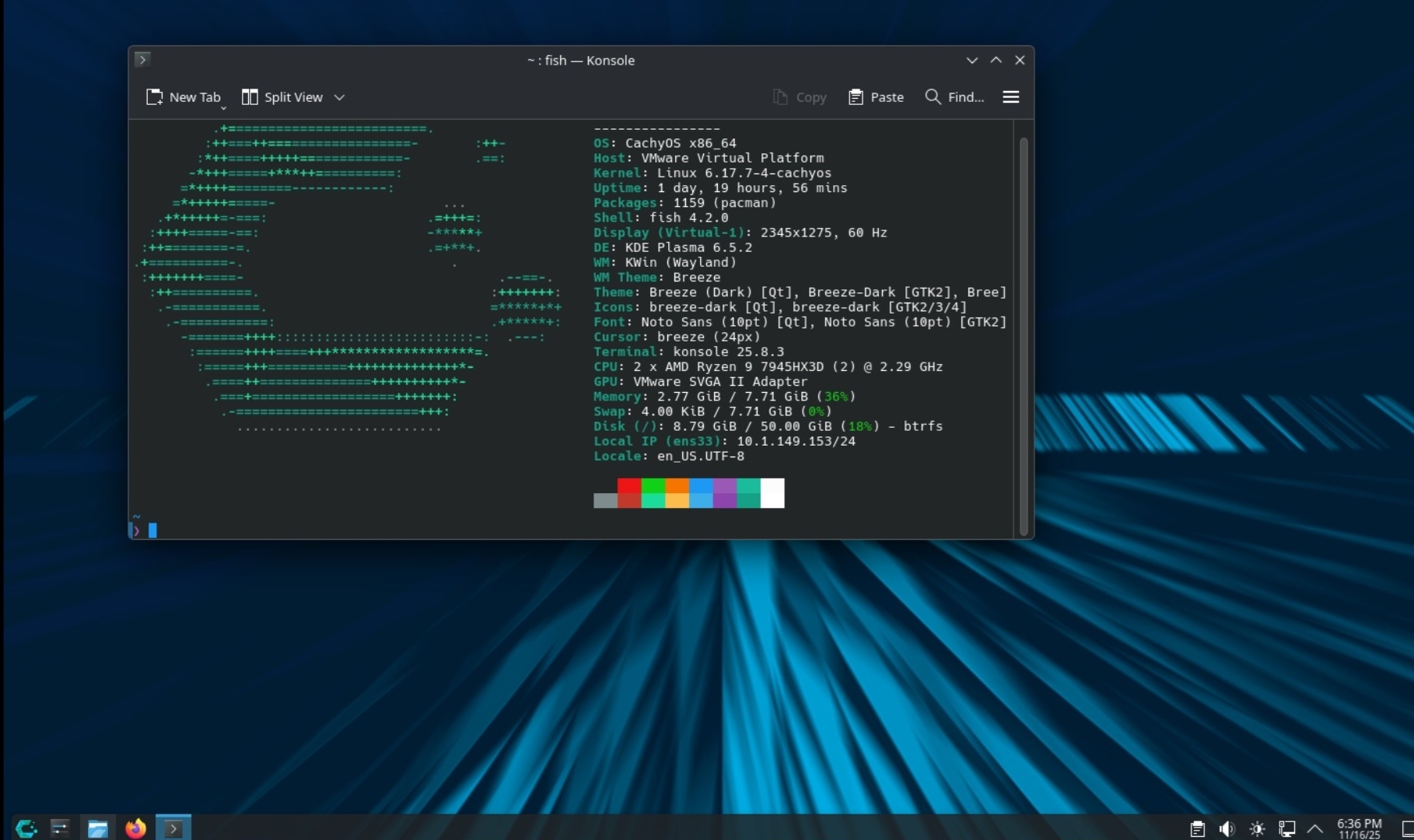This screenshot has height=840, width=1414.
Task: Click the 'Icons: breeze-dark [Qt]' line
Action: 780,306
